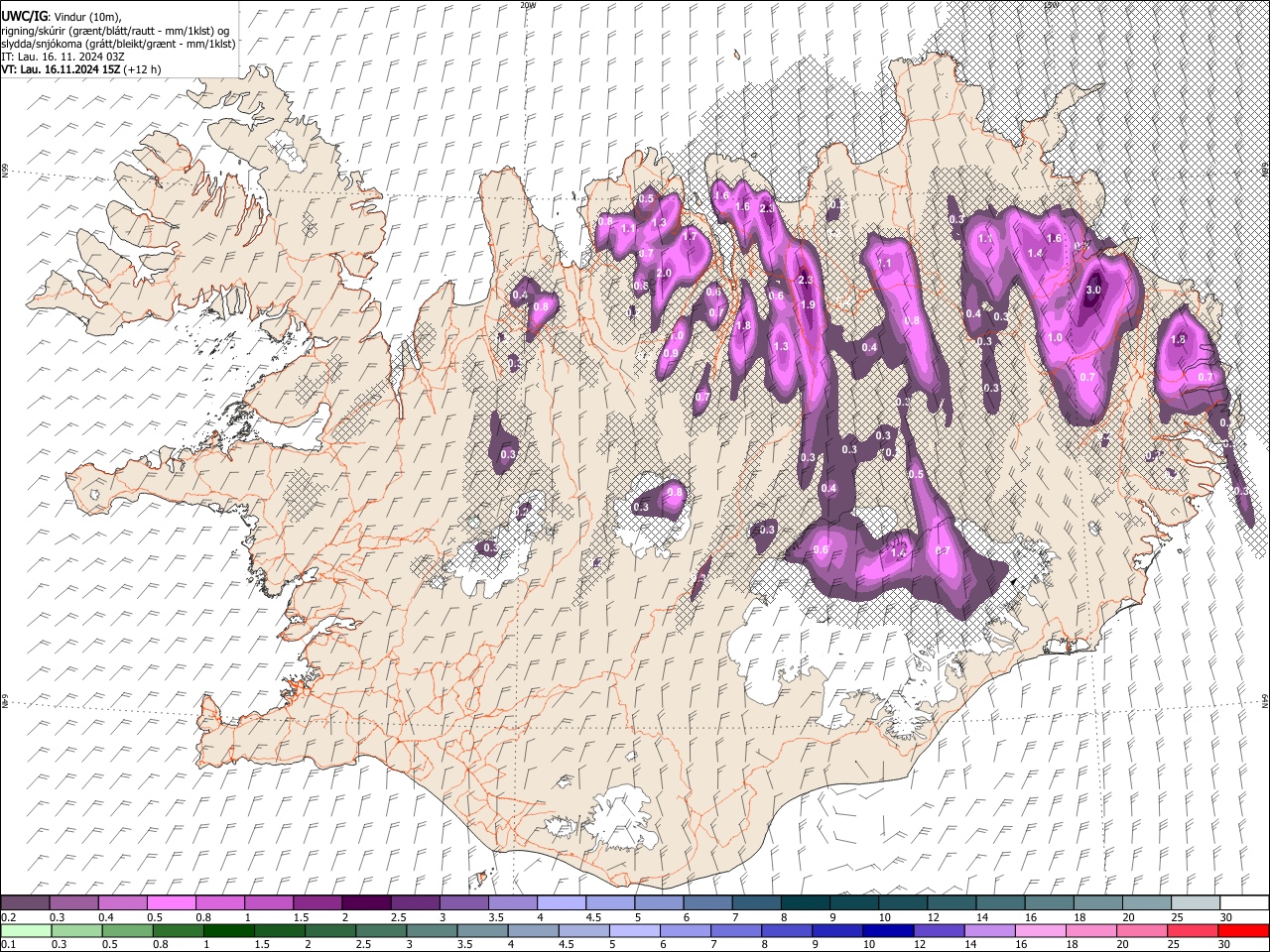Select the snow scale swatch between 8 and 9
1270x952 pixels.
[805, 902]
